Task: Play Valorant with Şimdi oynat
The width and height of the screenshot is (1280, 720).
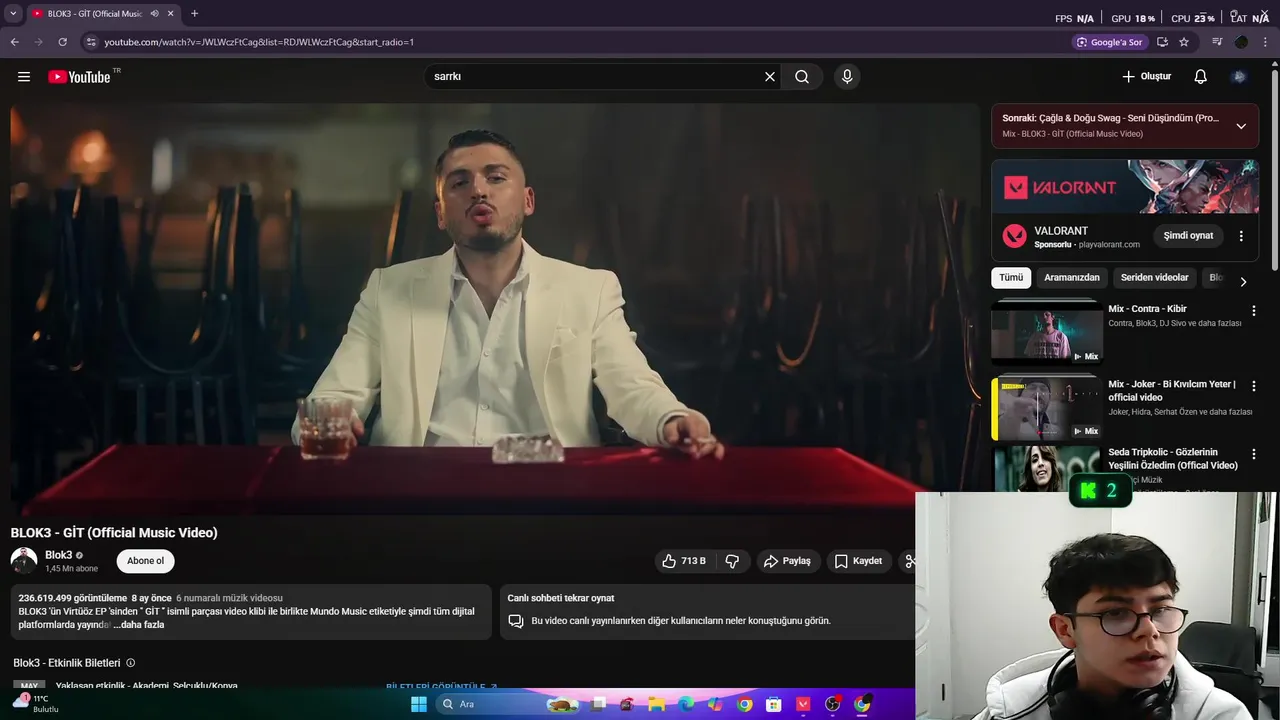Action: point(1188,236)
